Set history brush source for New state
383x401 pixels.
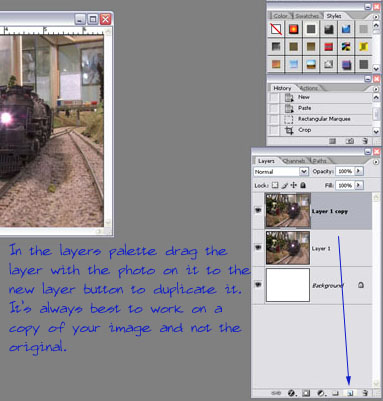(274, 97)
